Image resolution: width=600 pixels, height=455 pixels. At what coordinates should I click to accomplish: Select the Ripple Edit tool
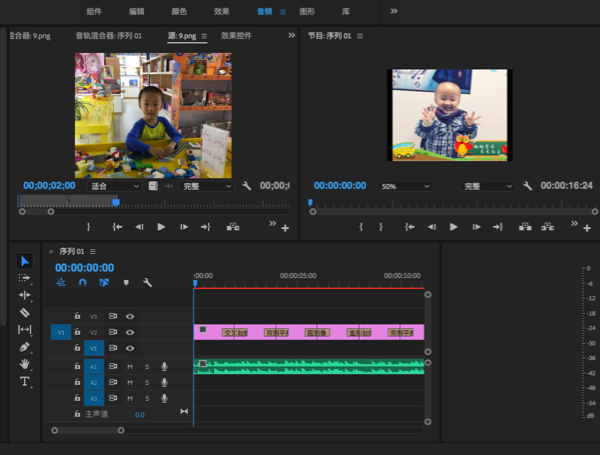(x=25, y=295)
